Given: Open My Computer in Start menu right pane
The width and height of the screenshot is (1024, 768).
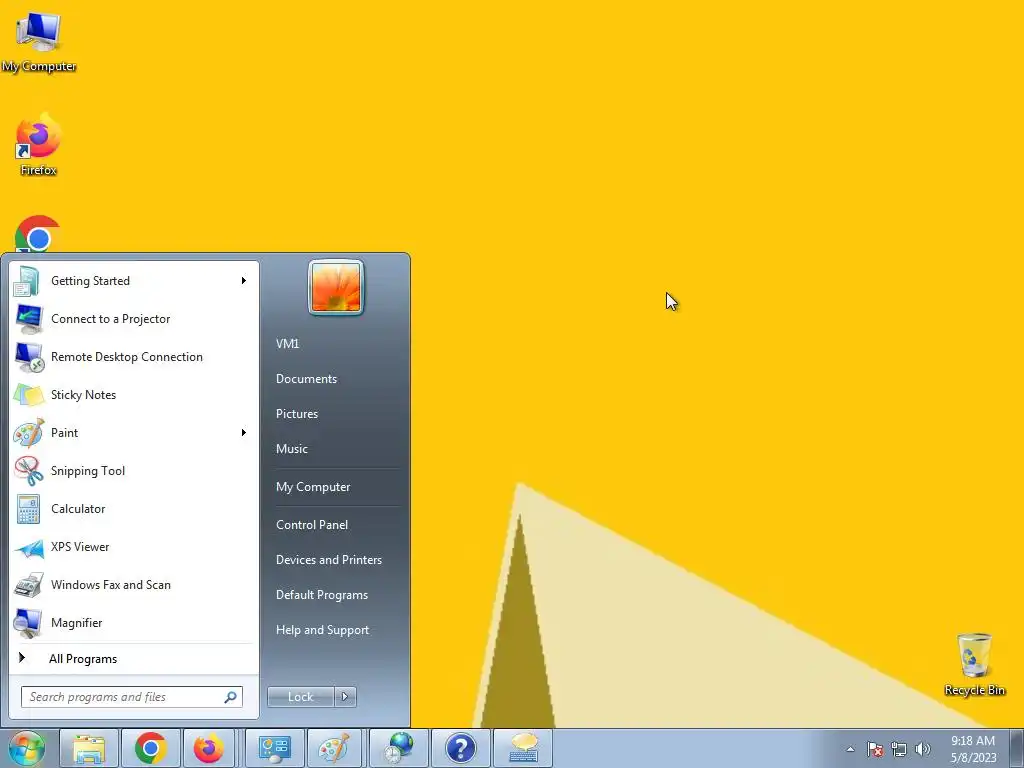Looking at the screenshot, I should [313, 487].
